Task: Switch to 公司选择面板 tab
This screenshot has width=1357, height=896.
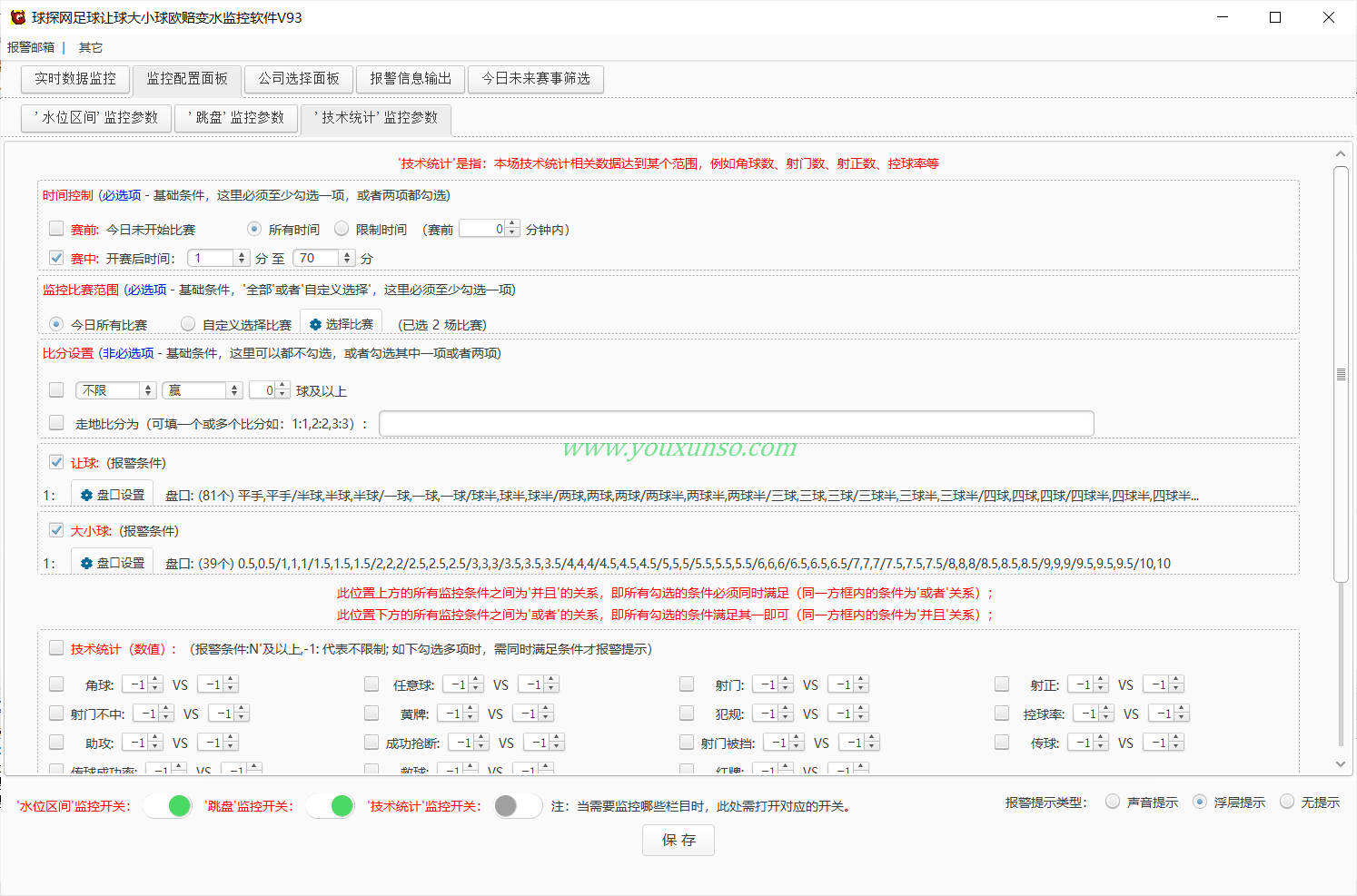Action: 299,79
